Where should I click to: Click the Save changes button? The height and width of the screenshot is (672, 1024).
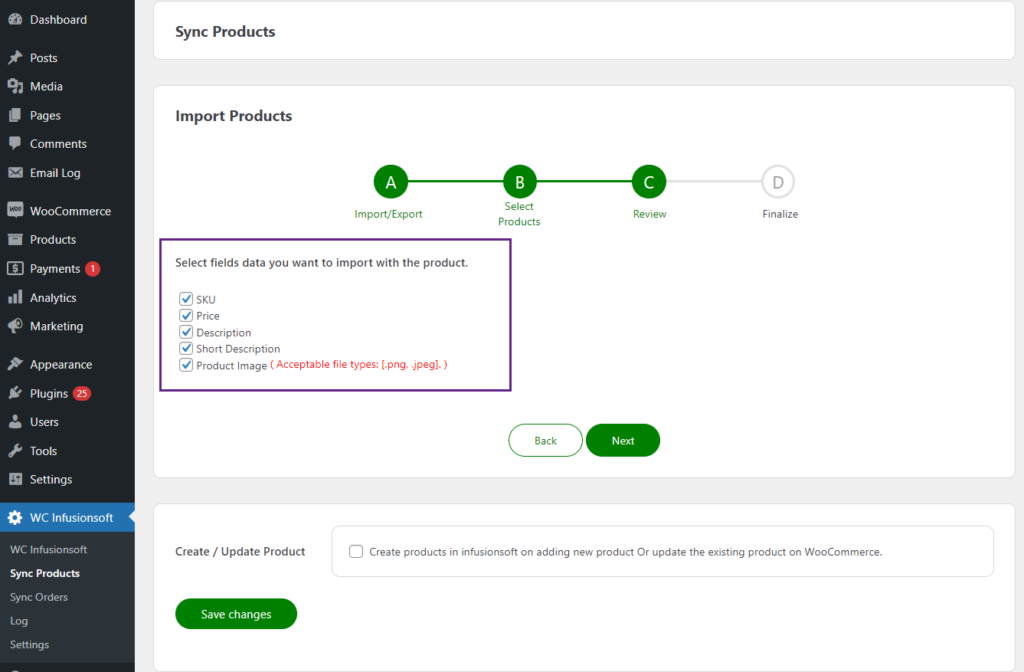click(x=236, y=614)
